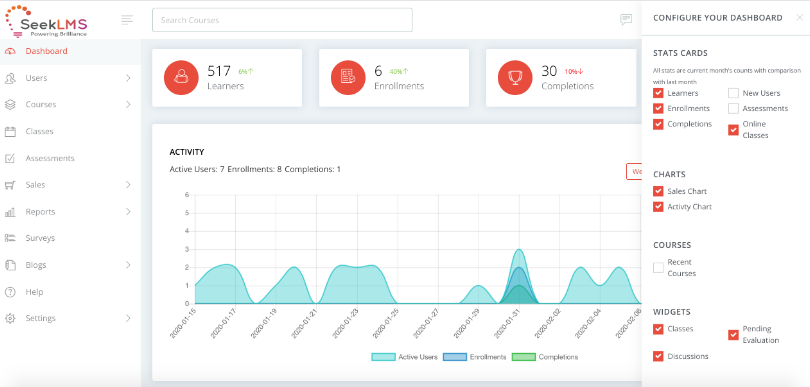Click the Dashboard speedometer icon
This screenshot has height=387, width=810.
point(10,51)
